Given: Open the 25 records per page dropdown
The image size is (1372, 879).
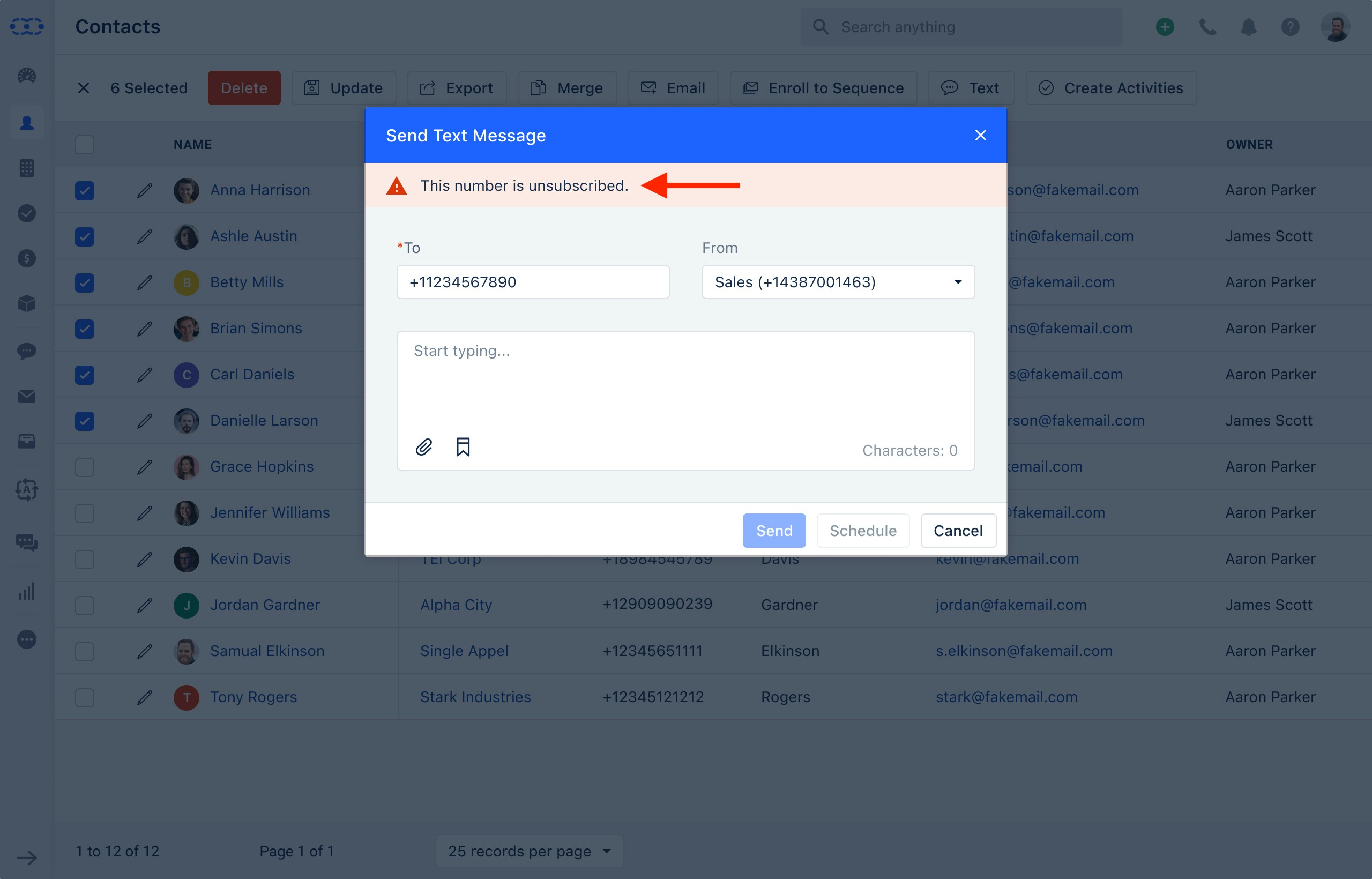Looking at the screenshot, I should [x=528, y=851].
